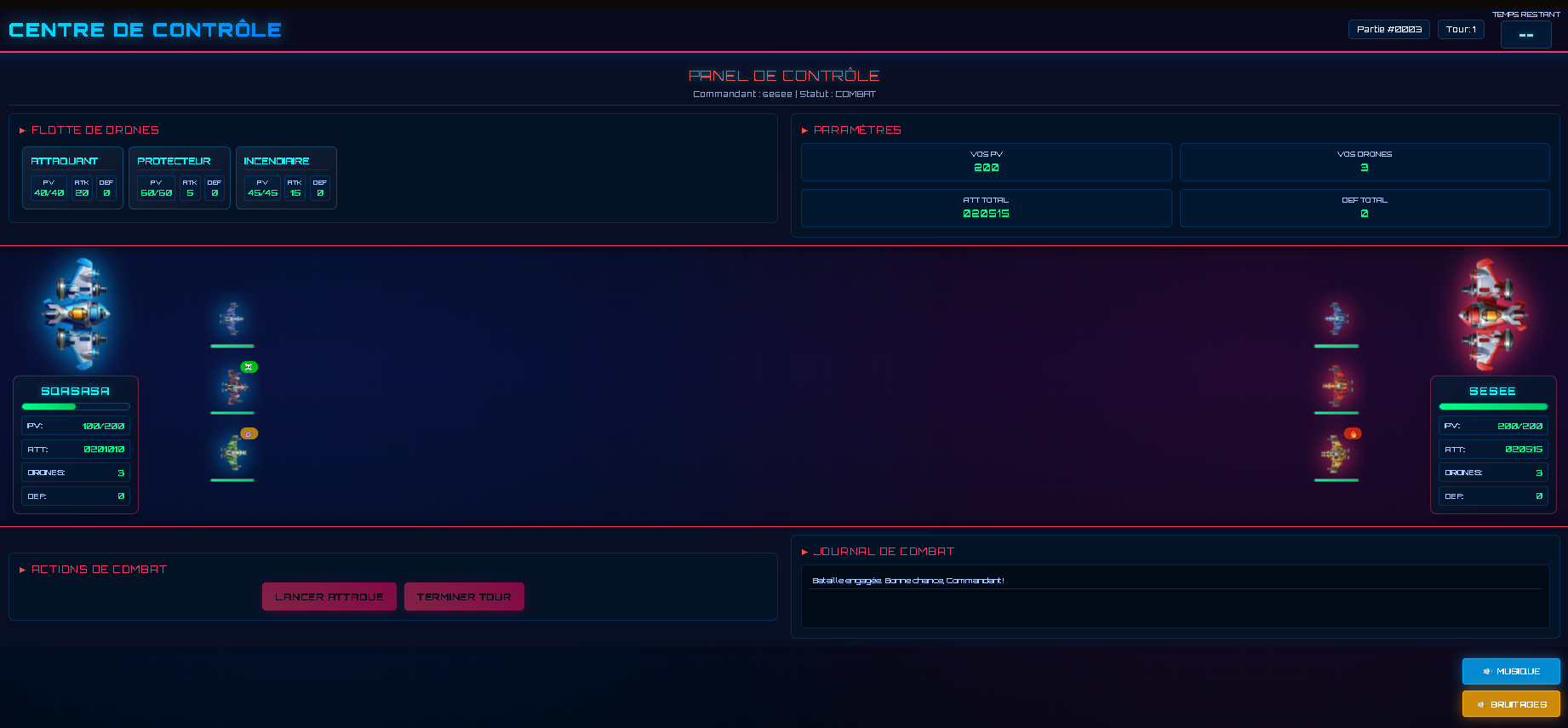Select the Attaquant drone card

(x=73, y=177)
